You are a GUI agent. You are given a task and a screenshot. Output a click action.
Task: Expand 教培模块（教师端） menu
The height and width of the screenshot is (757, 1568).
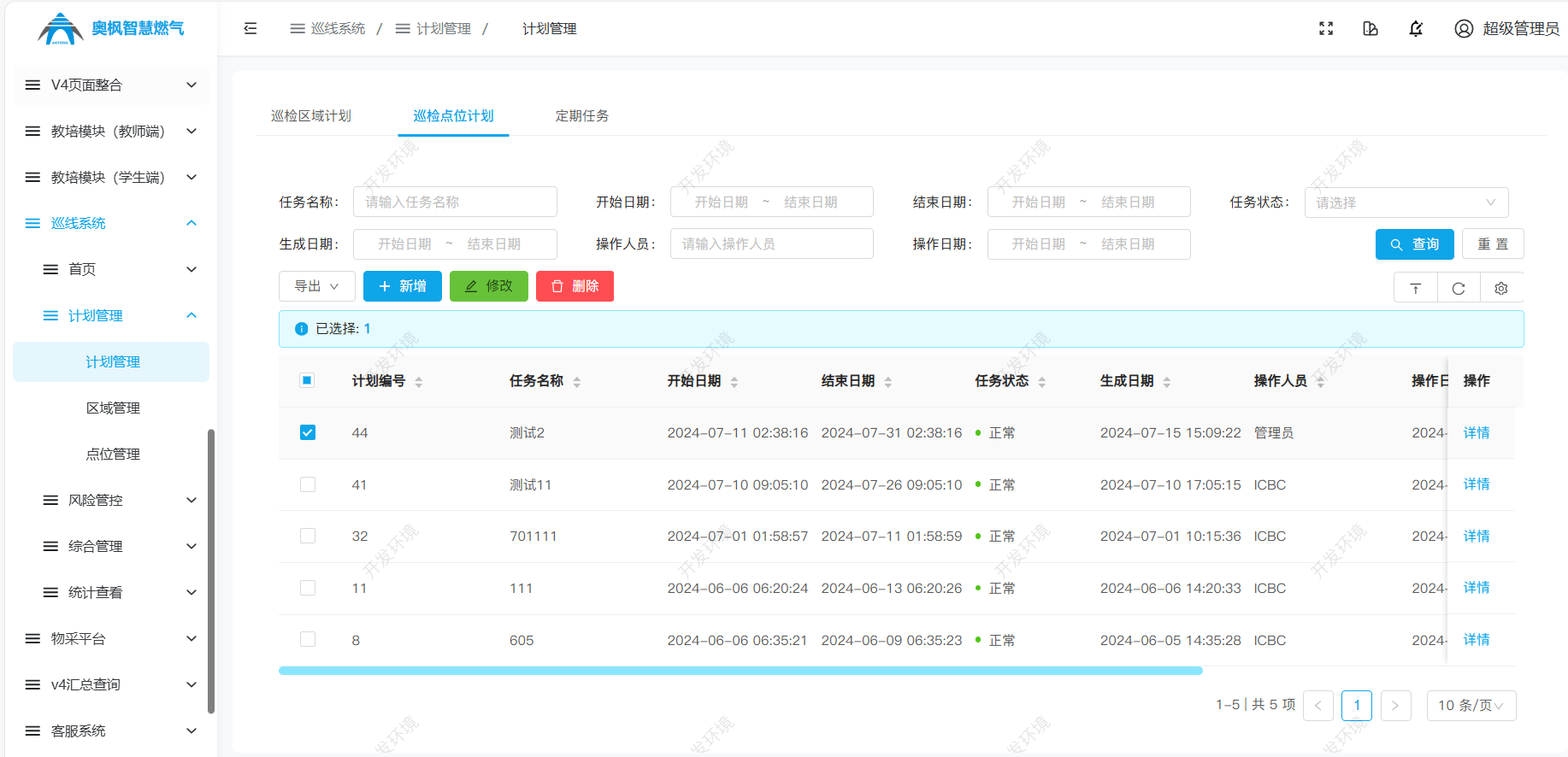111,131
